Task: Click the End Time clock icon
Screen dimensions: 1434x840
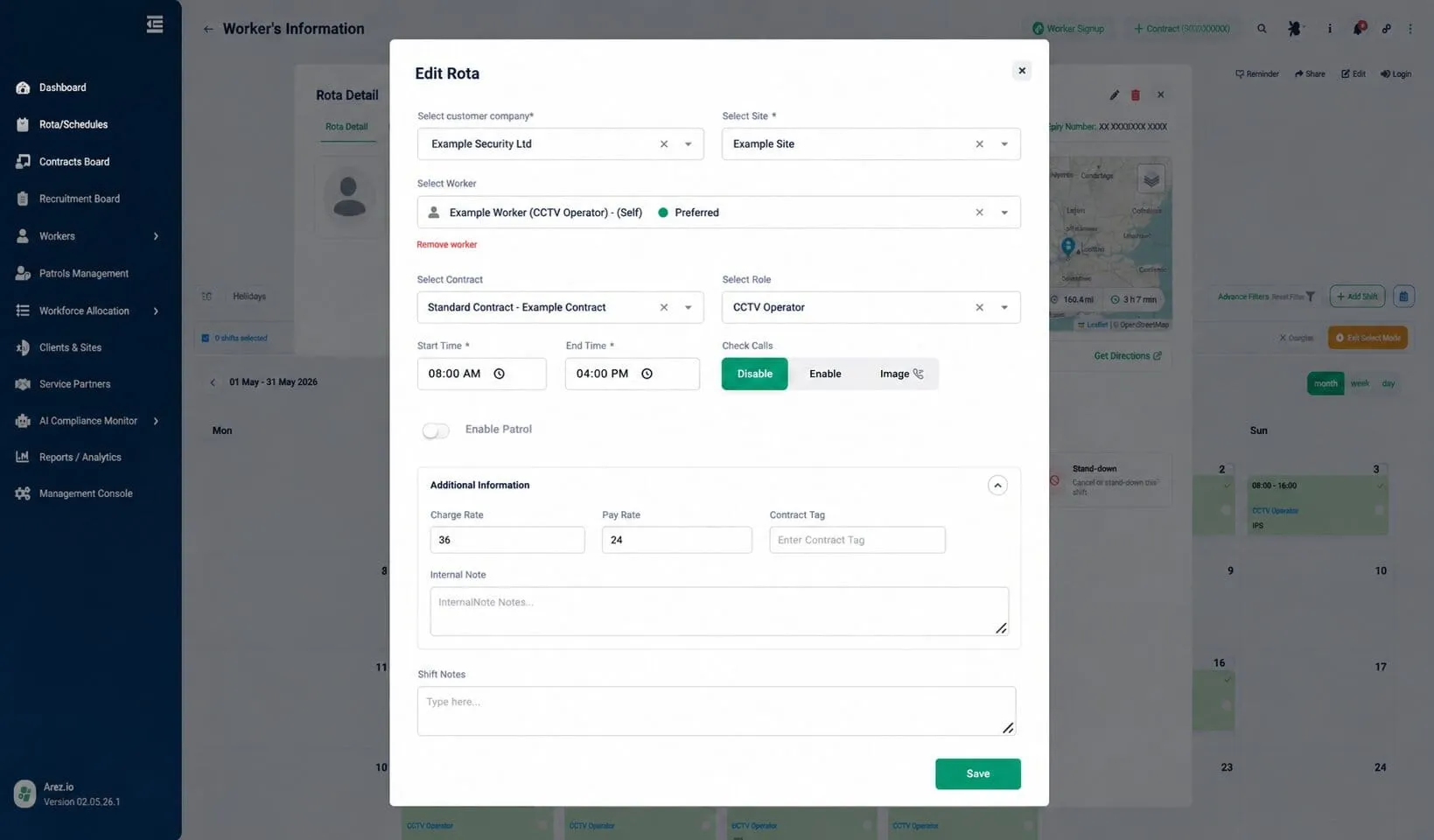Action: [647, 374]
